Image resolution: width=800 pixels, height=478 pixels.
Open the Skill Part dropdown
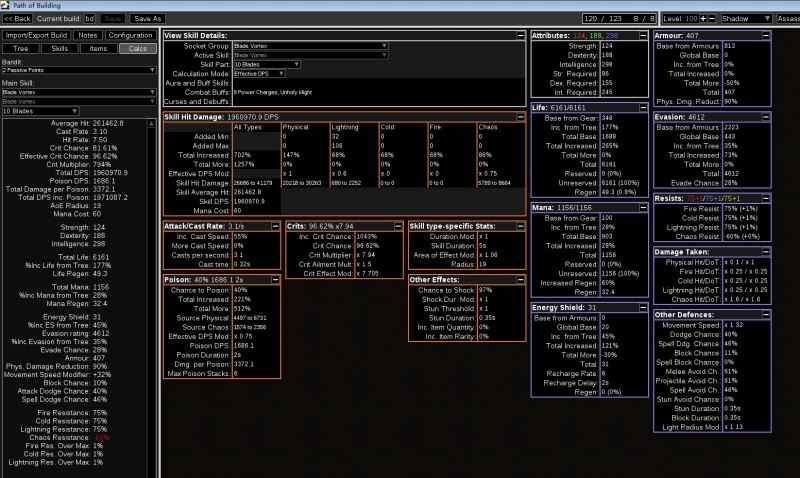click(266, 64)
